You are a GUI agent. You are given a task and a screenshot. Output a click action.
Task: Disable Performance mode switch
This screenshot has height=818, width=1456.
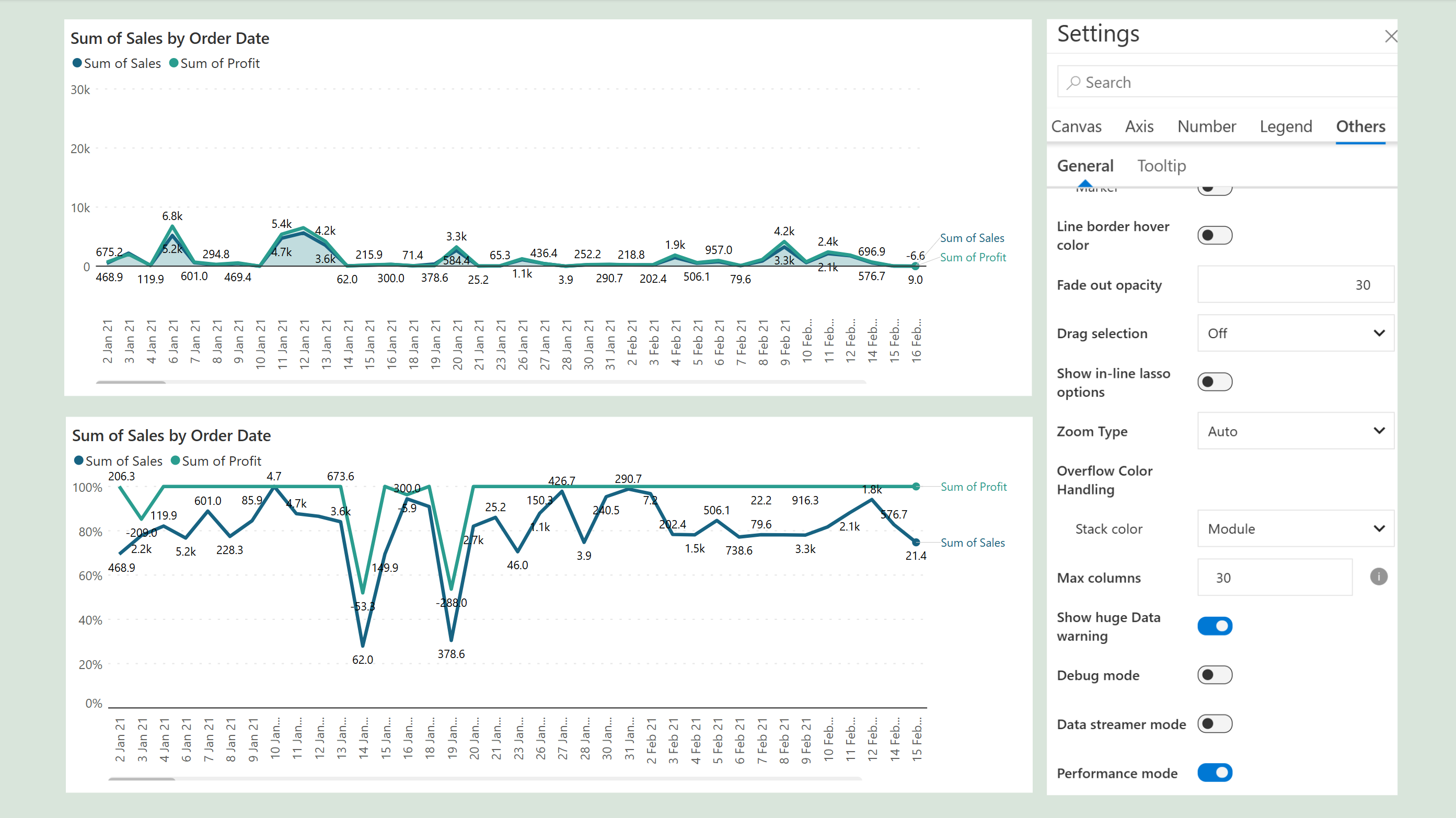tap(1214, 772)
